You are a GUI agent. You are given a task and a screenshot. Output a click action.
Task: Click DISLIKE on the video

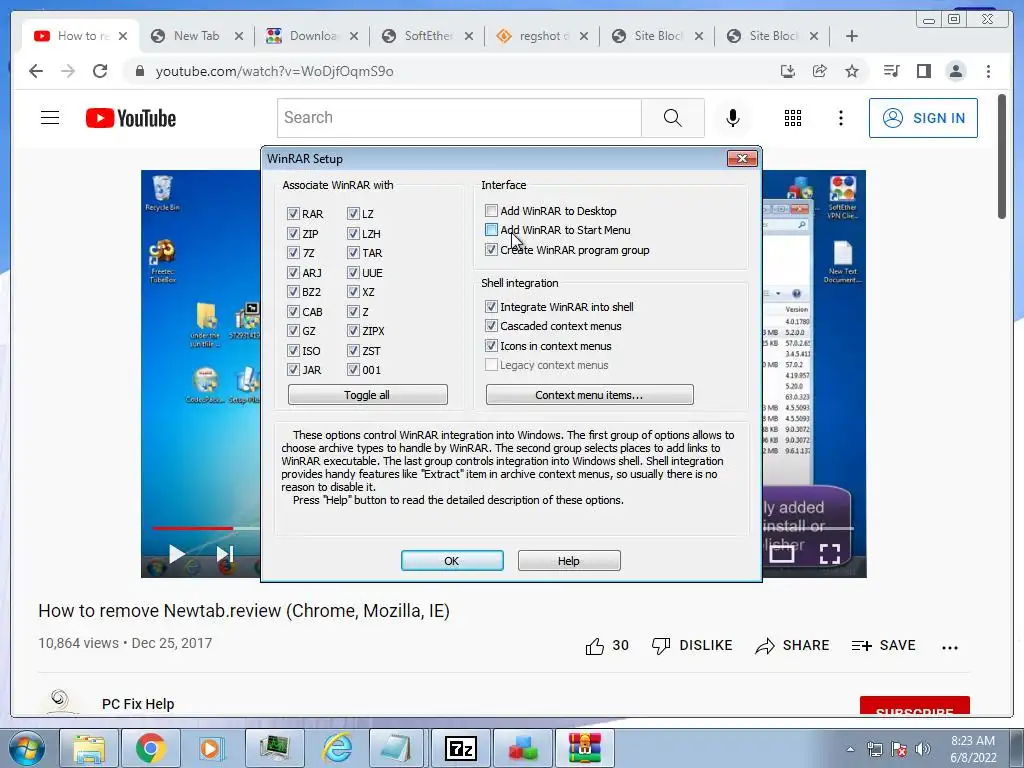pos(692,646)
